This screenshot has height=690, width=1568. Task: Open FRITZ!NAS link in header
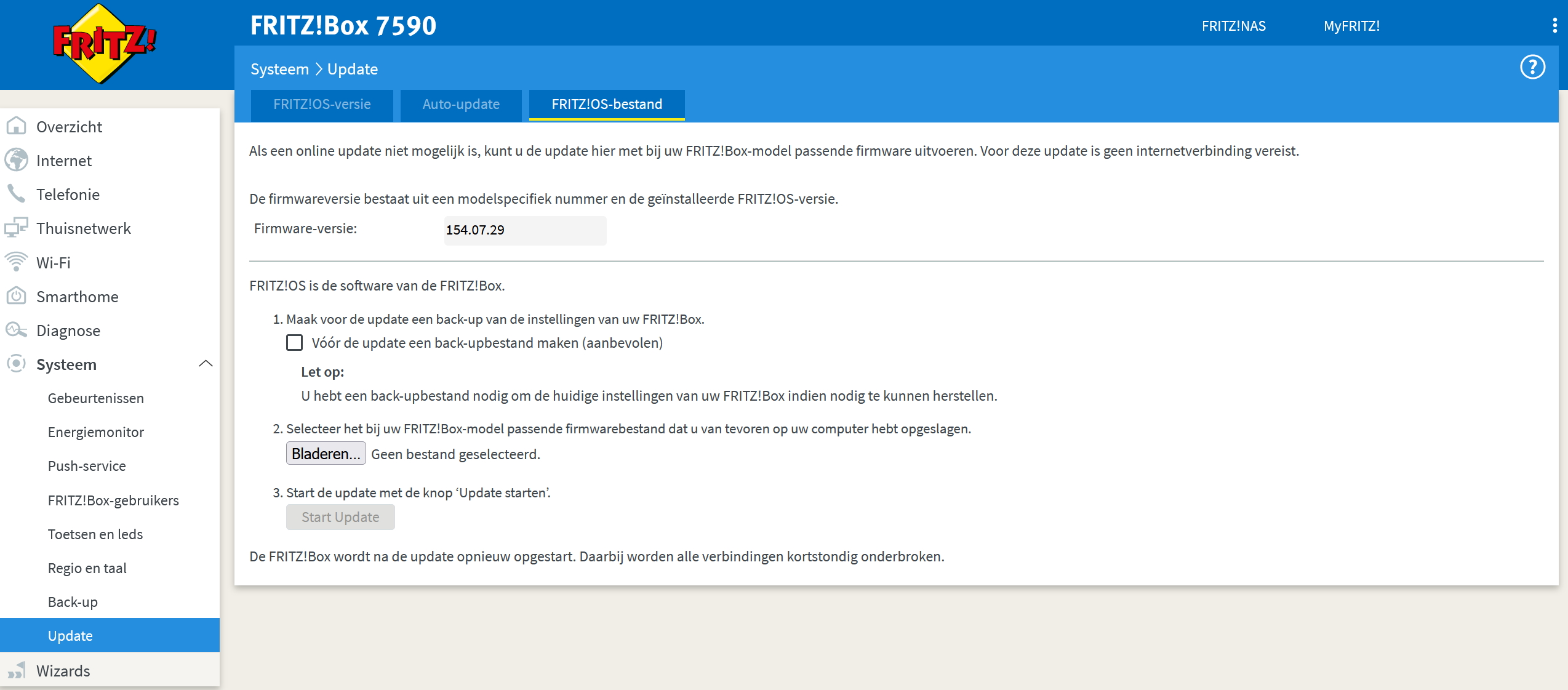coord(1233,26)
